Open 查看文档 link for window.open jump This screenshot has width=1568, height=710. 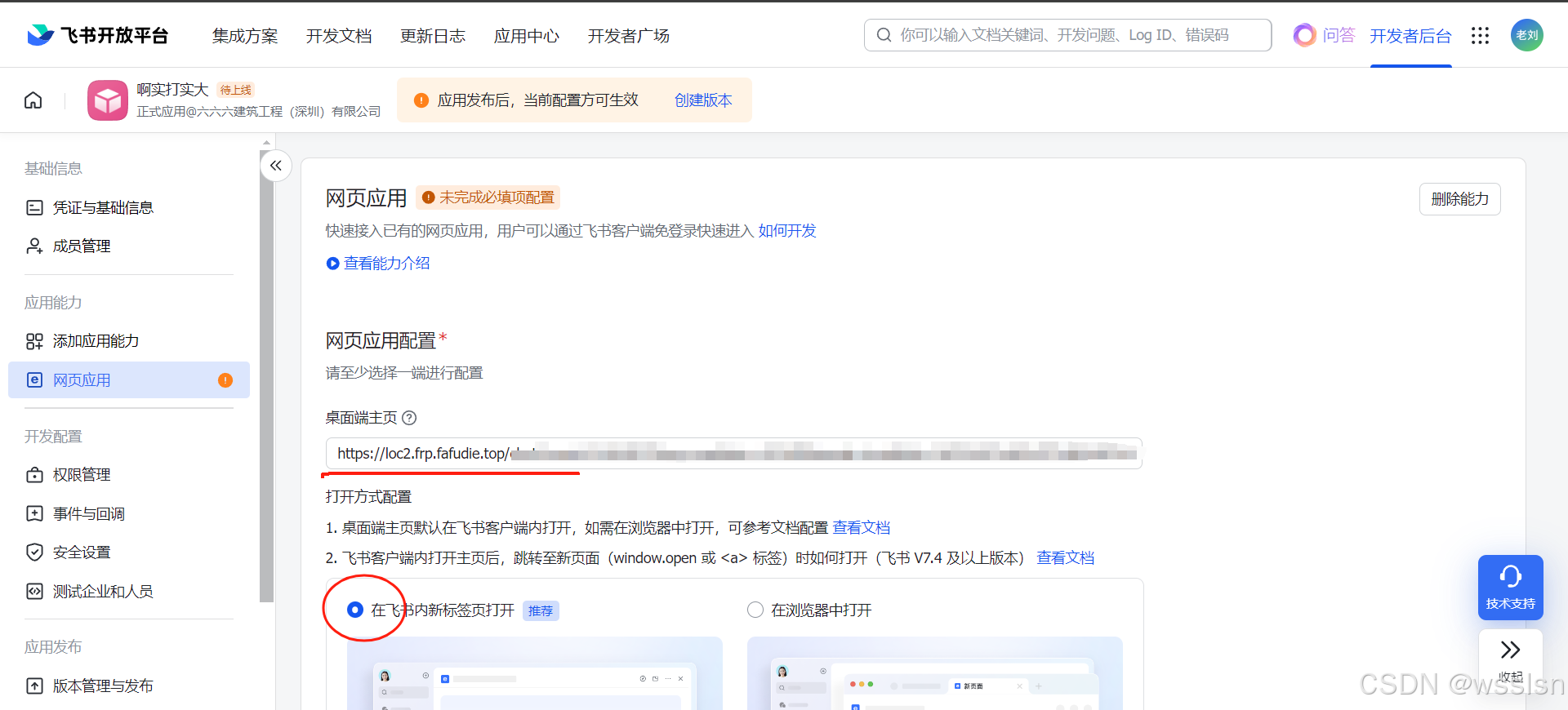(x=1065, y=558)
